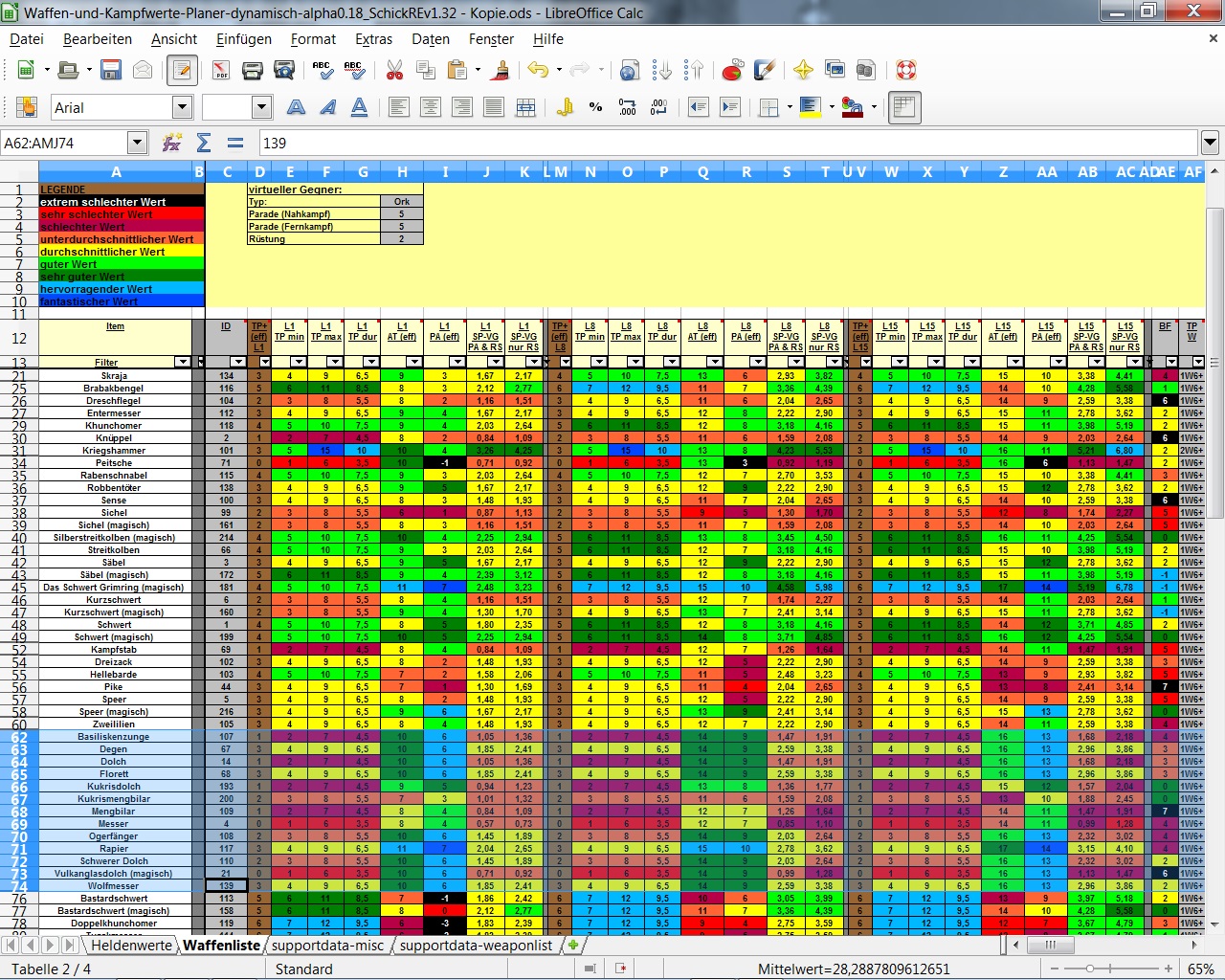Expand the Name Box cell reference dropdown
1225x980 pixels.
pyautogui.click(x=137, y=143)
